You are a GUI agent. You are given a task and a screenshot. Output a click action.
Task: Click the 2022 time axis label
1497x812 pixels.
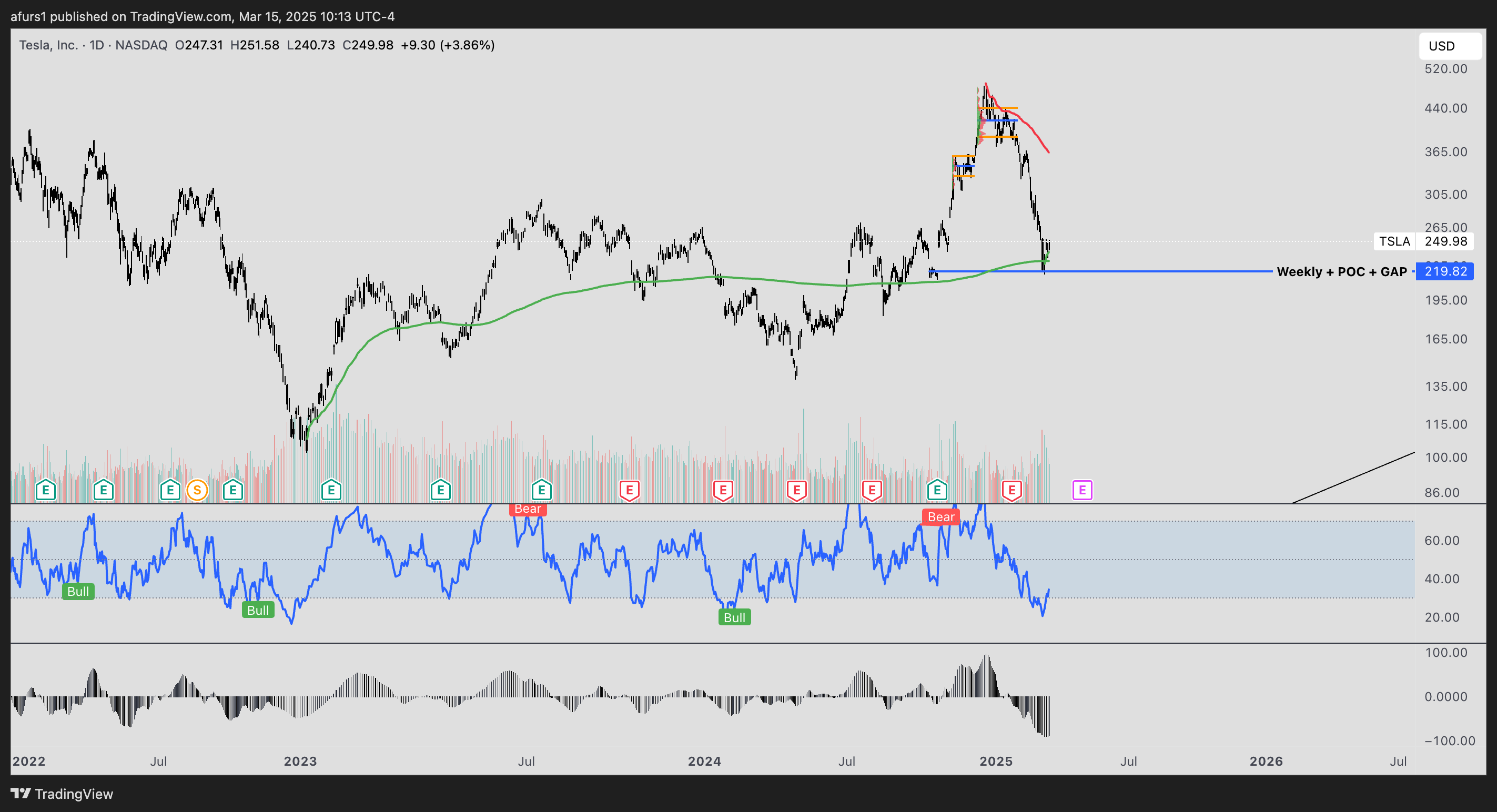28,762
